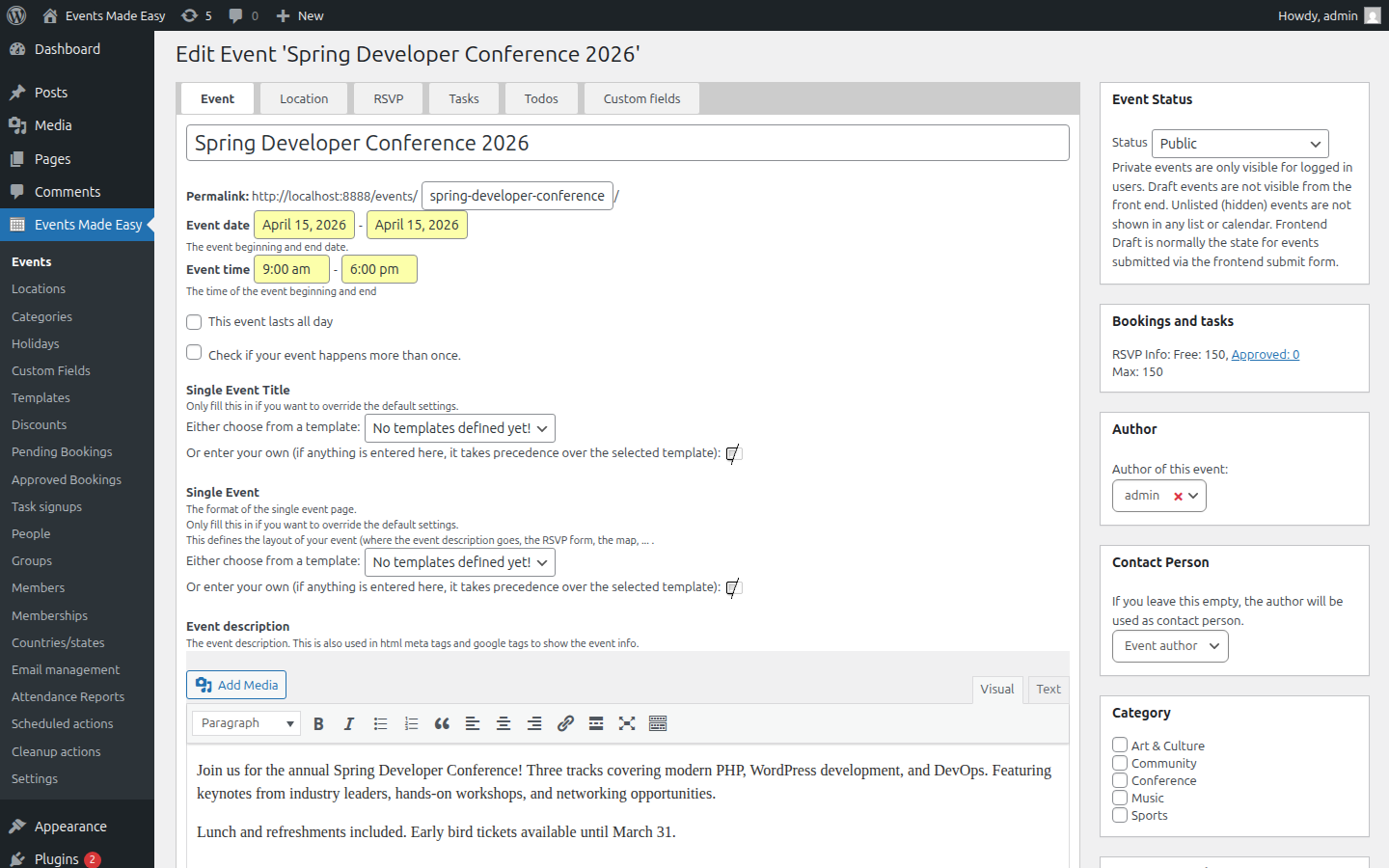Viewport: 1389px width, 868px height.
Task: Enable 'This event lasts all day'
Action: coord(194,322)
